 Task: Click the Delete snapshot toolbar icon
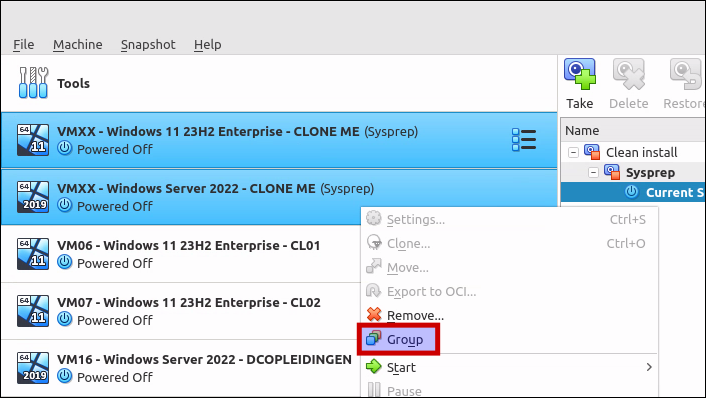point(629,74)
